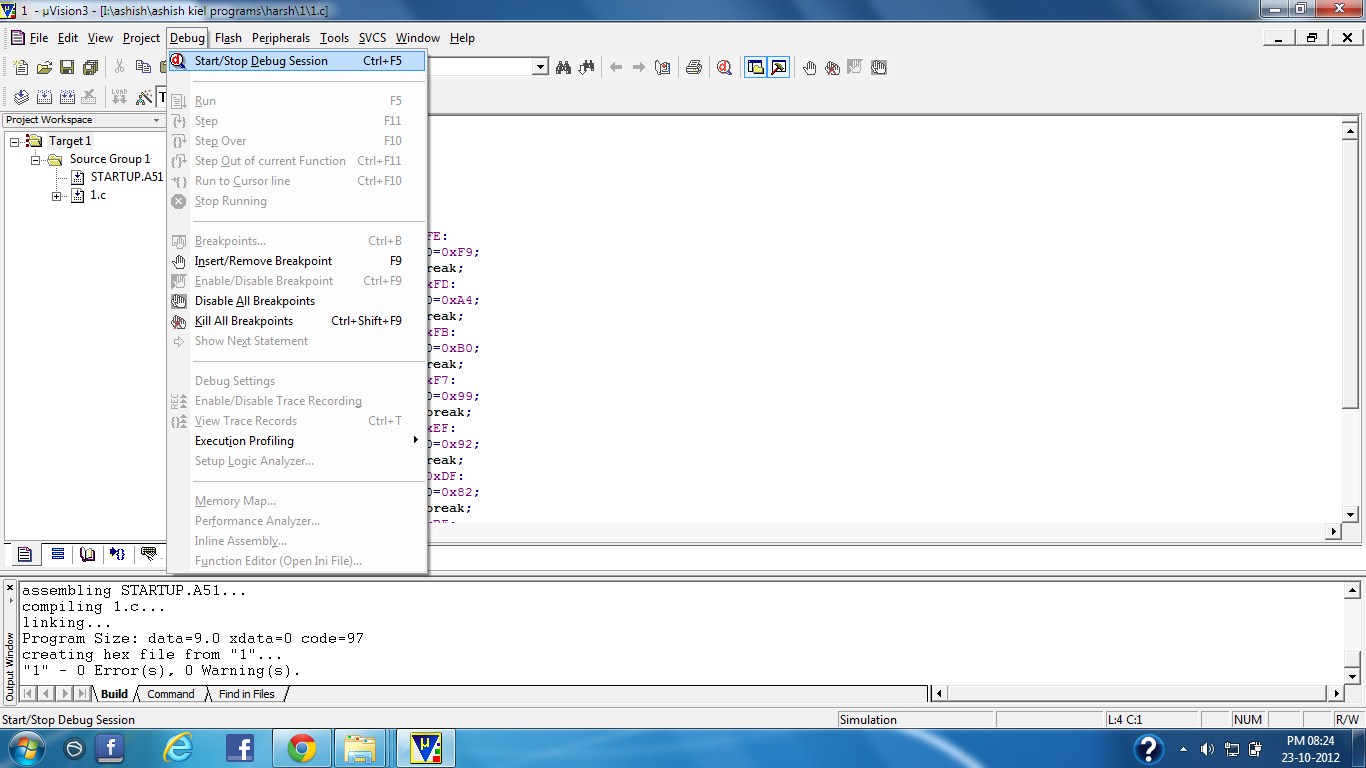This screenshot has width=1366, height=768.
Task: Select the Templates tab in Project Workspace
Action: (149, 555)
